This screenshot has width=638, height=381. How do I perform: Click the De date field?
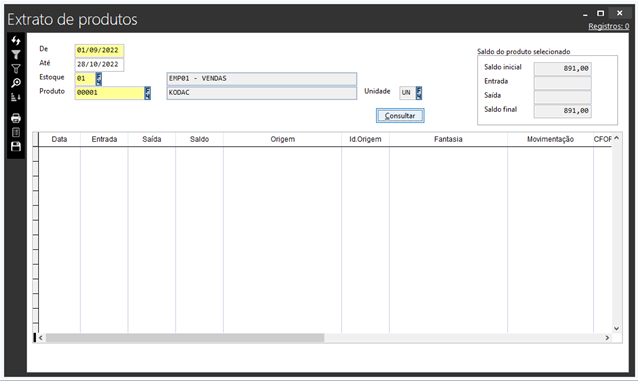pos(99,50)
